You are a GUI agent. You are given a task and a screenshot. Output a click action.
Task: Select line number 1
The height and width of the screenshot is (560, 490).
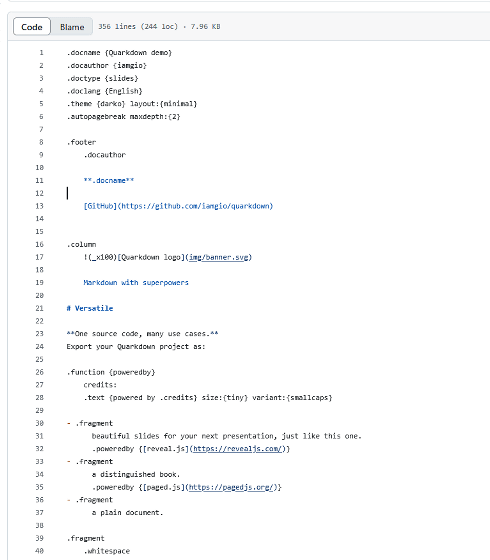click(x=41, y=52)
